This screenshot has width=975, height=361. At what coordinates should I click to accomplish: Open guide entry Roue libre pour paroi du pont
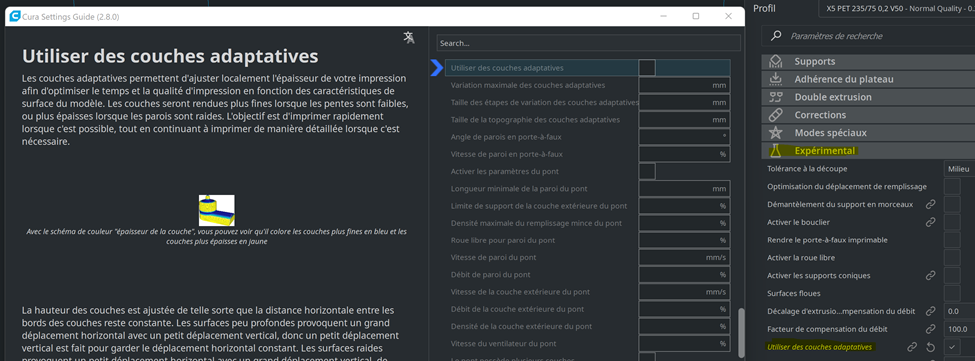tap(502, 240)
